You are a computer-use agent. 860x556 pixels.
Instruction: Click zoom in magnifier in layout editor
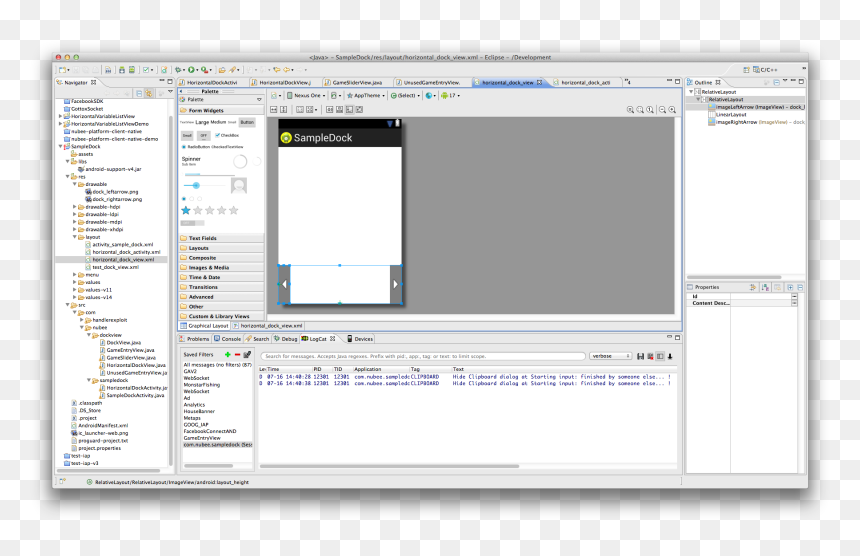coord(672,110)
